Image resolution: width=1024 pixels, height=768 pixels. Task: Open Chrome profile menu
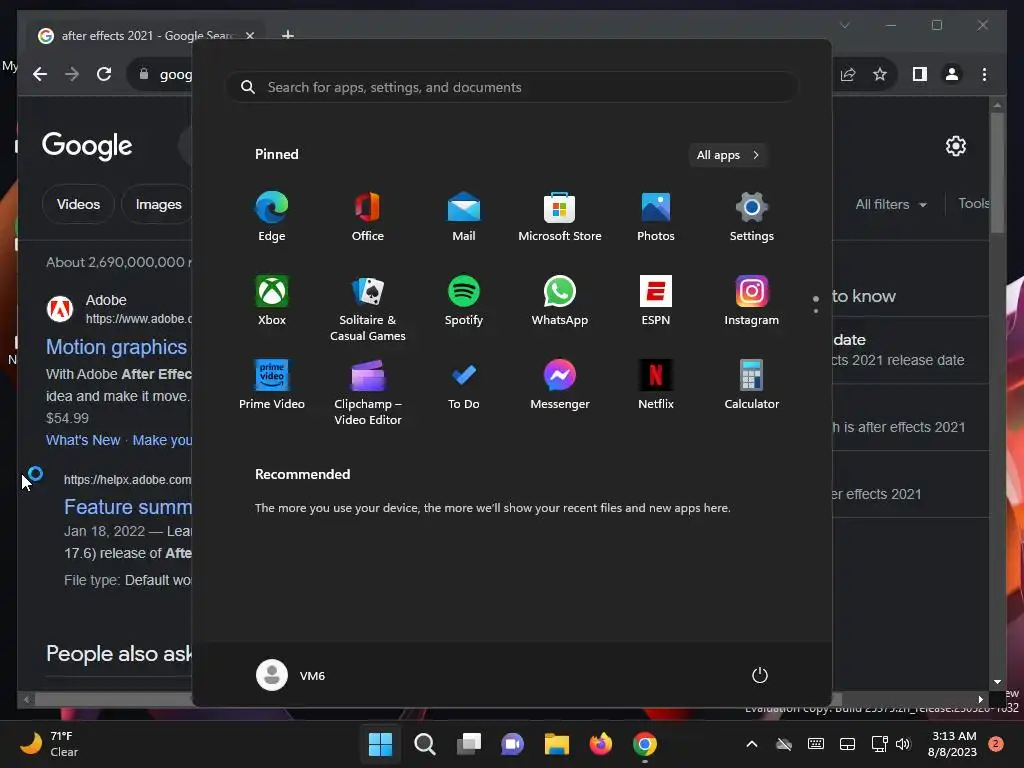[952, 74]
